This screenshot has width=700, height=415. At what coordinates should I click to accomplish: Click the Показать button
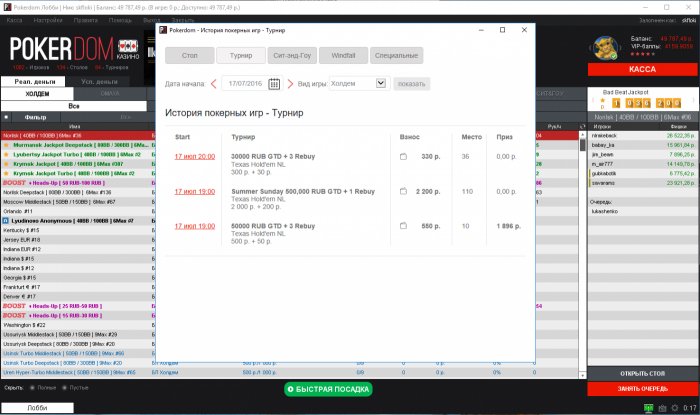pos(412,84)
